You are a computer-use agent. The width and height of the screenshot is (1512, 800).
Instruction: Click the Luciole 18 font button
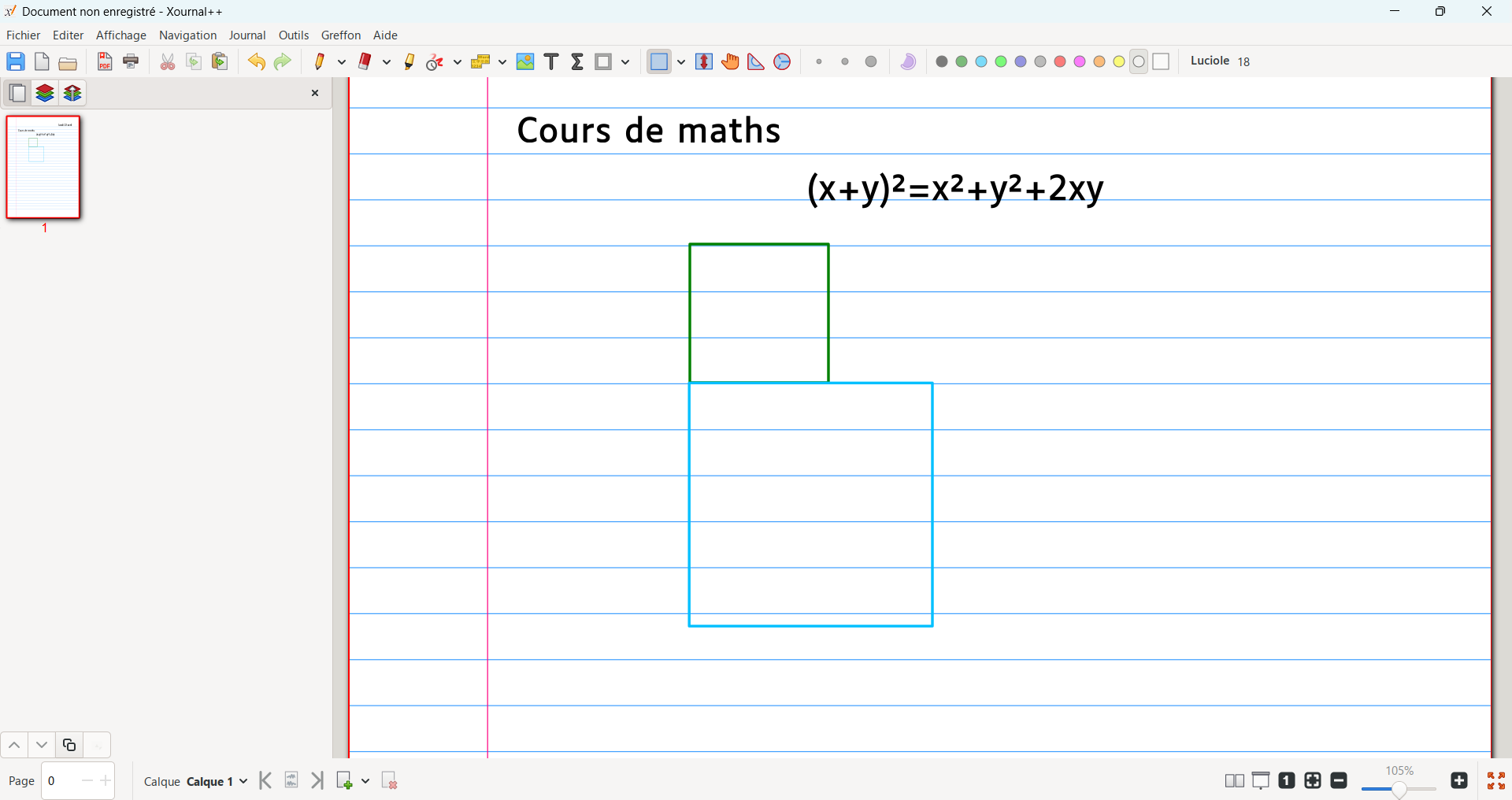(1221, 61)
